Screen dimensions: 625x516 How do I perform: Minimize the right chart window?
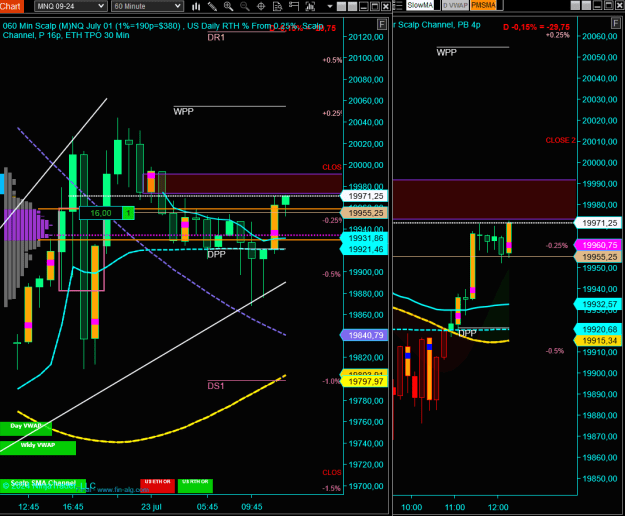click(x=597, y=5)
